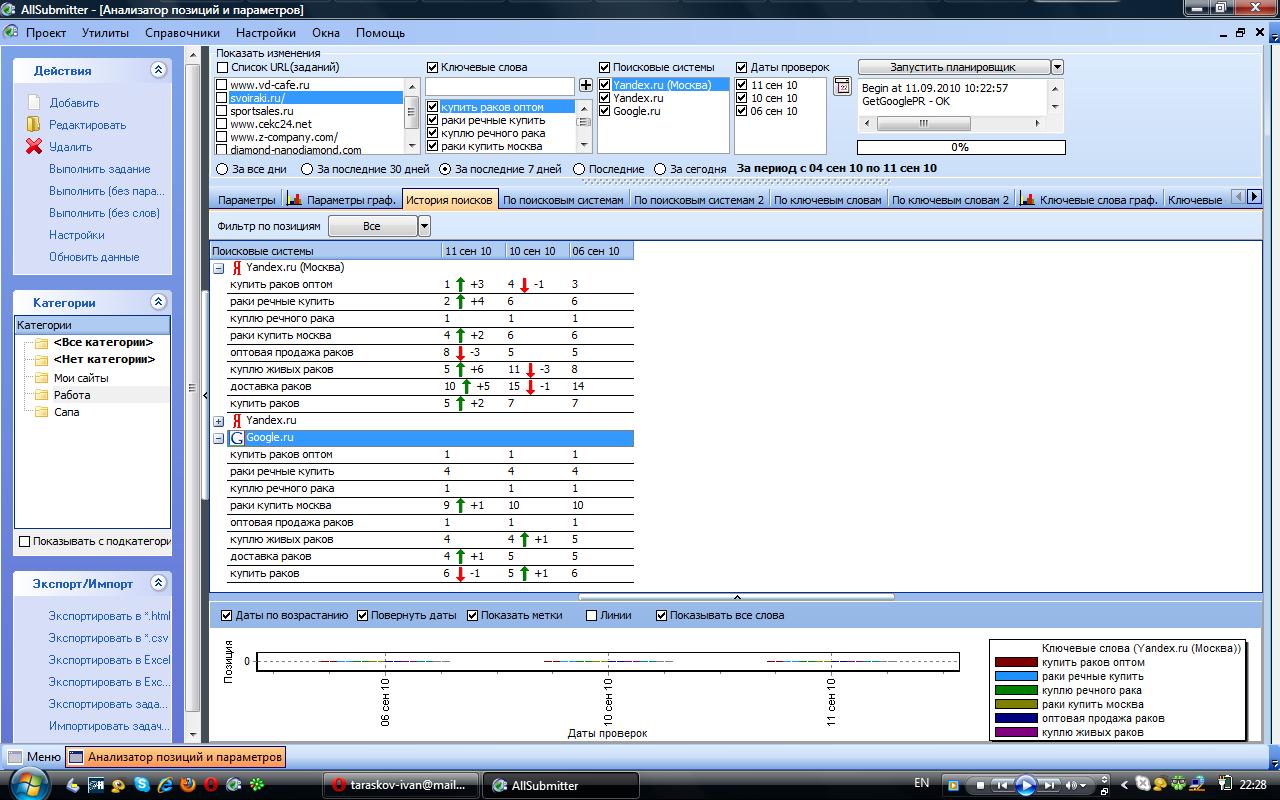Screen dimensions: 1280x800
Task: Launch Internet Explorer from the quick launch bar
Action: (x=165, y=785)
